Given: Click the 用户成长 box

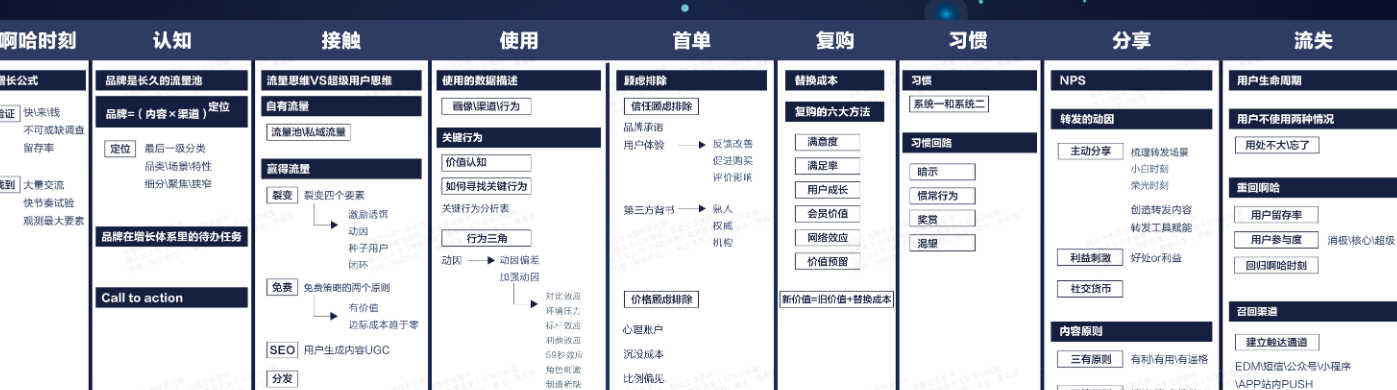Looking at the screenshot, I should click(x=828, y=189).
